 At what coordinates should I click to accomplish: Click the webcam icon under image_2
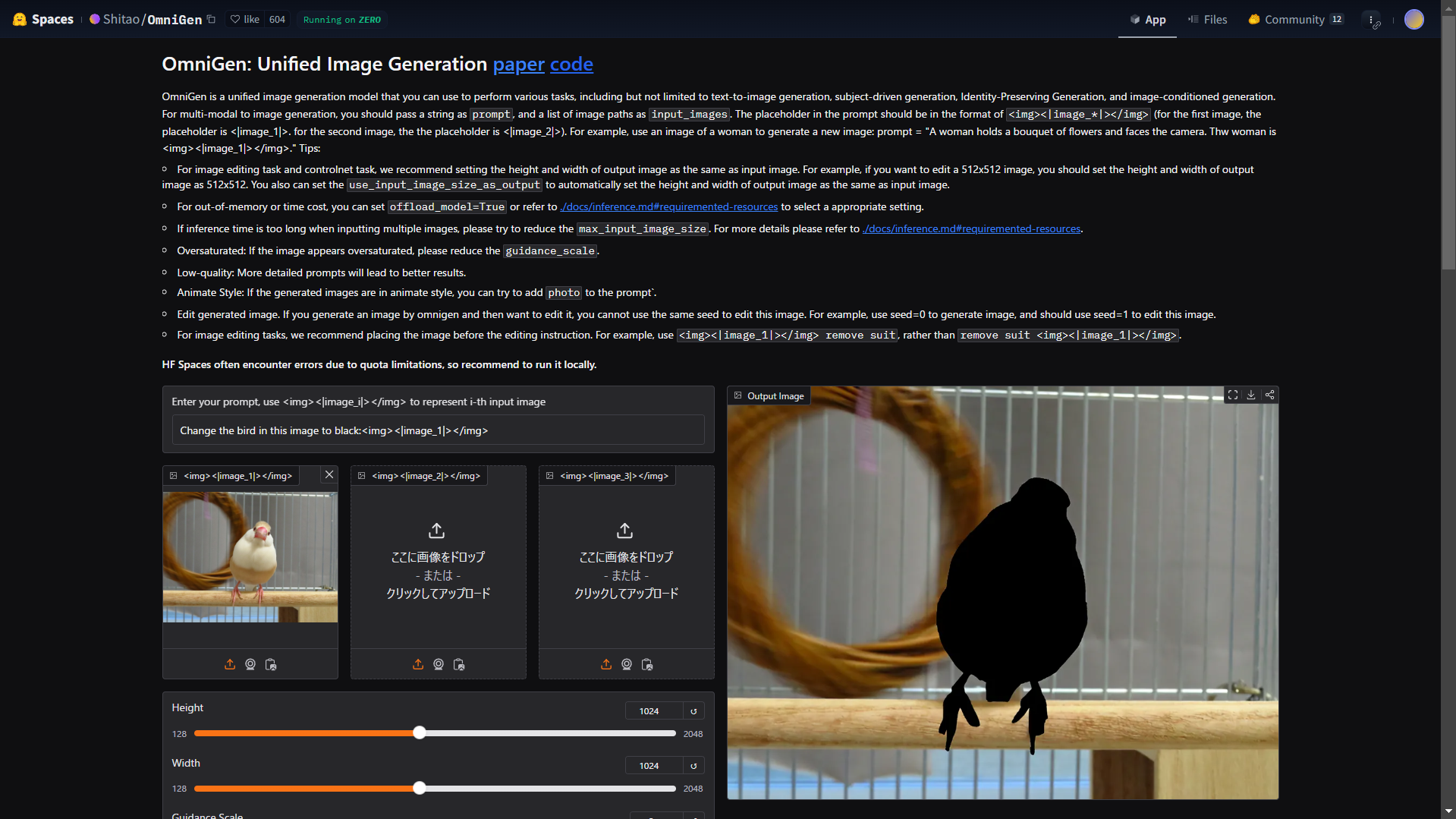[439, 665]
